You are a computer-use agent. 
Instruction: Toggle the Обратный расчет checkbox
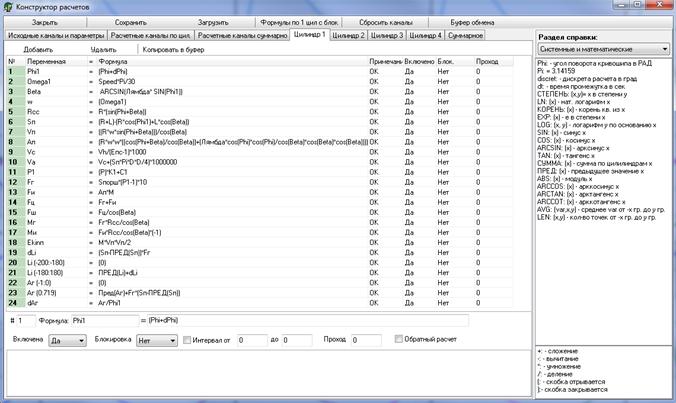click(398, 339)
